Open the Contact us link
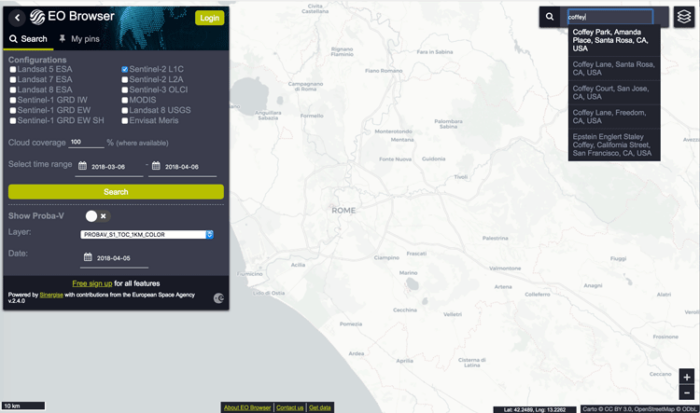700x413 pixels. (x=290, y=408)
